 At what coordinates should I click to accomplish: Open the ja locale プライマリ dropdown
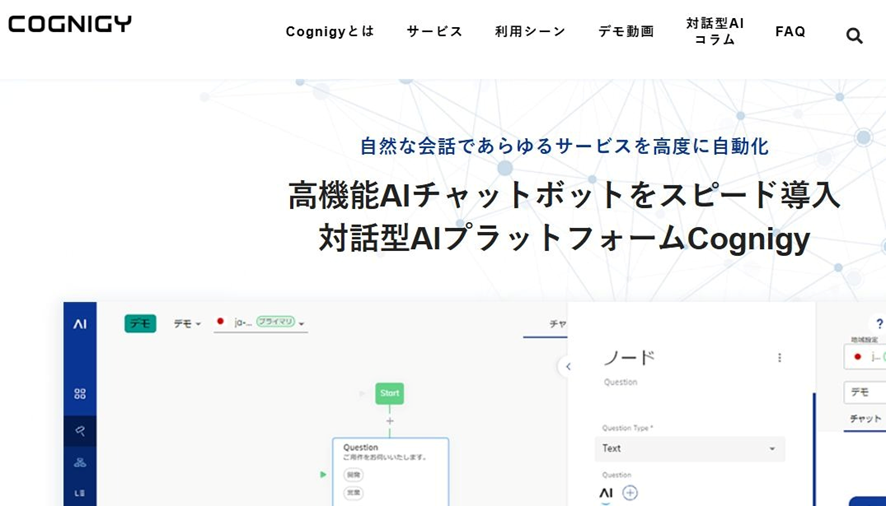click(x=262, y=323)
